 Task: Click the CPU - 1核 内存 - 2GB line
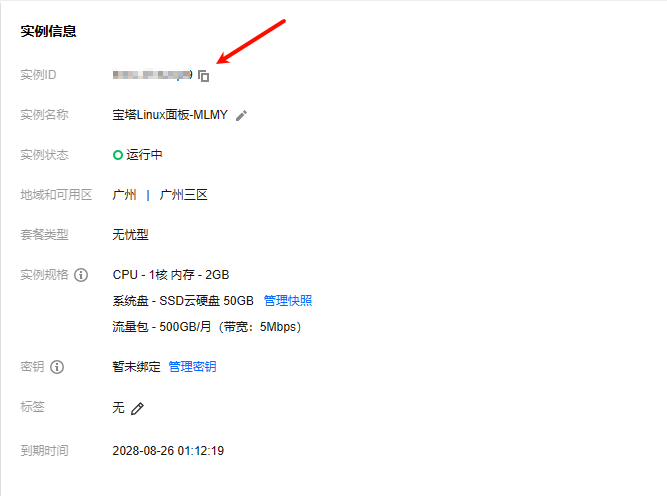pos(171,275)
